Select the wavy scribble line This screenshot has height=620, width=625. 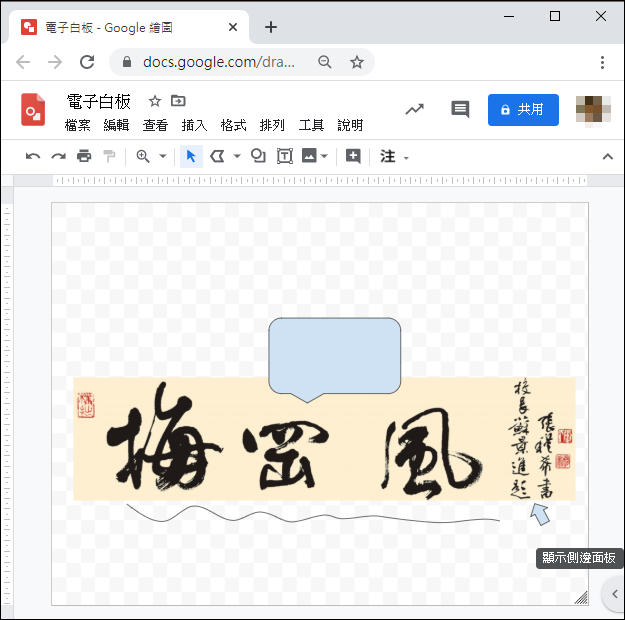click(313, 513)
